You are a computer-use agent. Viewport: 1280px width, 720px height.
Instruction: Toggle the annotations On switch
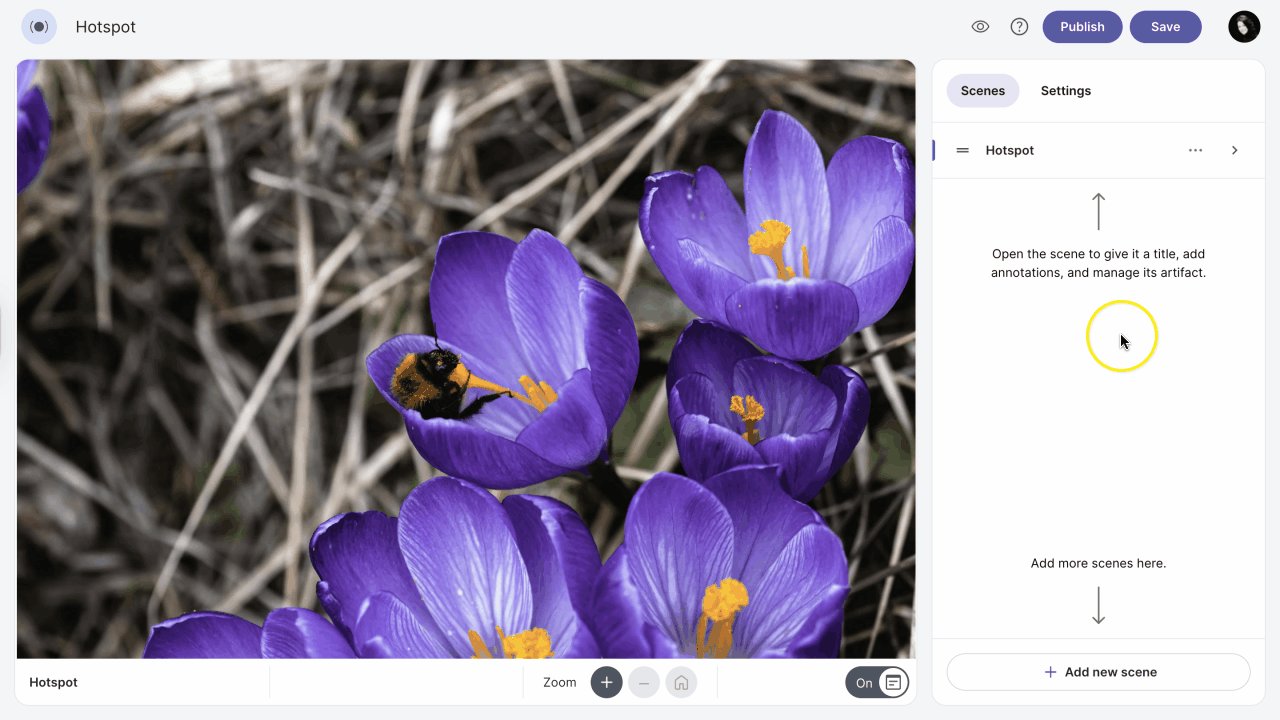click(x=877, y=683)
